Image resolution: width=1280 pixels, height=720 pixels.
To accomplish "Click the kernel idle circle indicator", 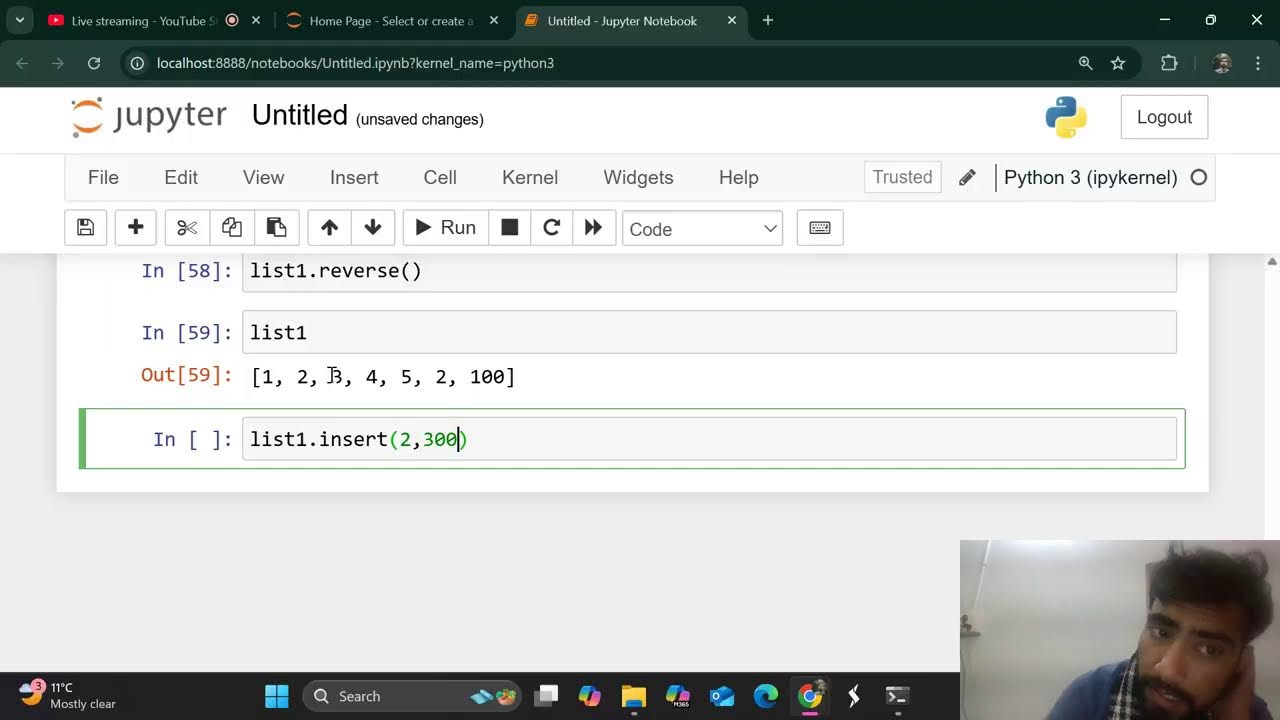I will (x=1199, y=178).
